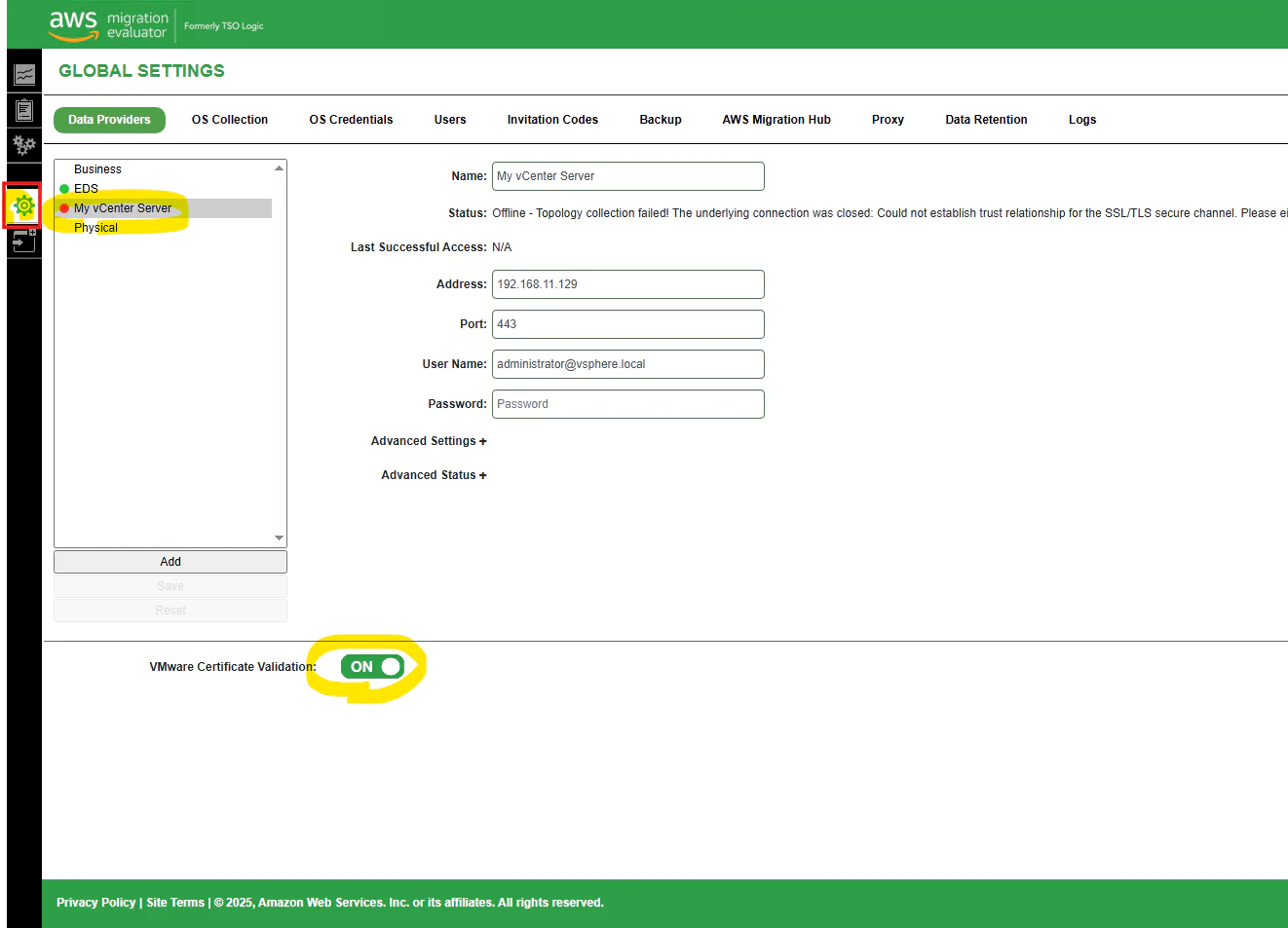
Task: Select the Physical provider entry
Action: (164, 228)
